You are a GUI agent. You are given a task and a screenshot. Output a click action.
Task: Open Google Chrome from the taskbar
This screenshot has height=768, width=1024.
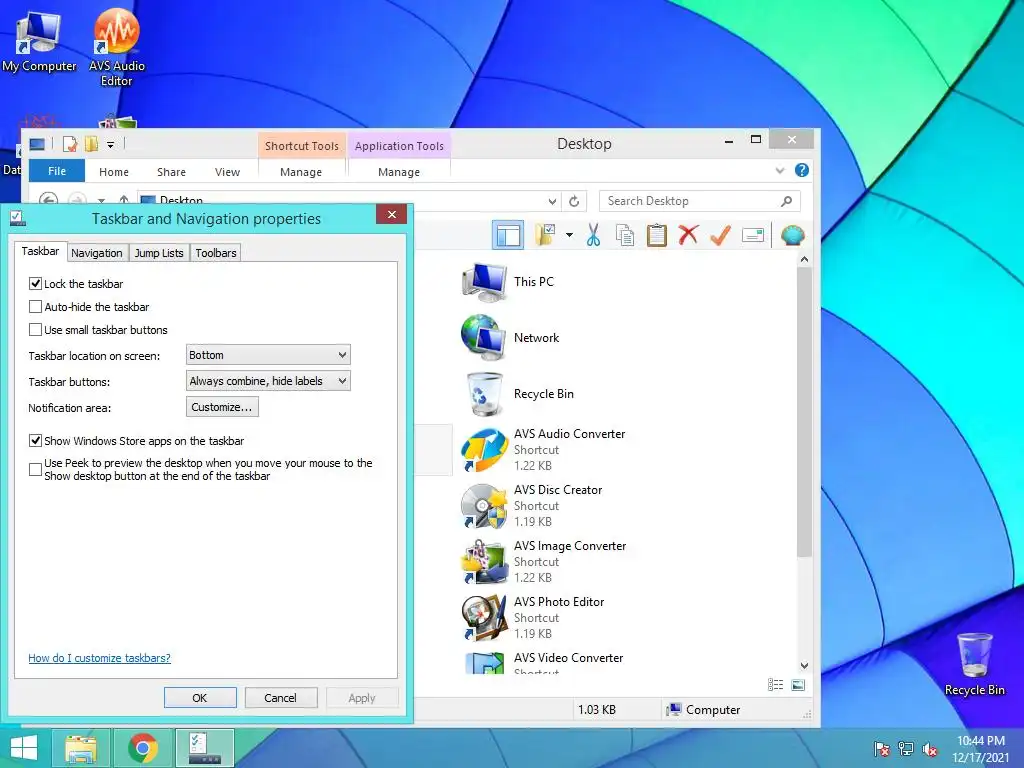(x=143, y=748)
